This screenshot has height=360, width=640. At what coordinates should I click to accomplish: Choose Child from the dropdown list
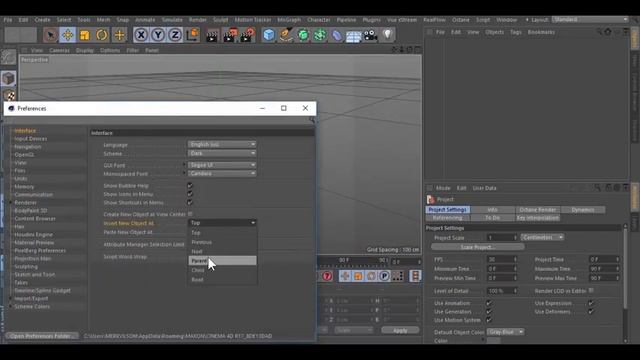pos(222,270)
